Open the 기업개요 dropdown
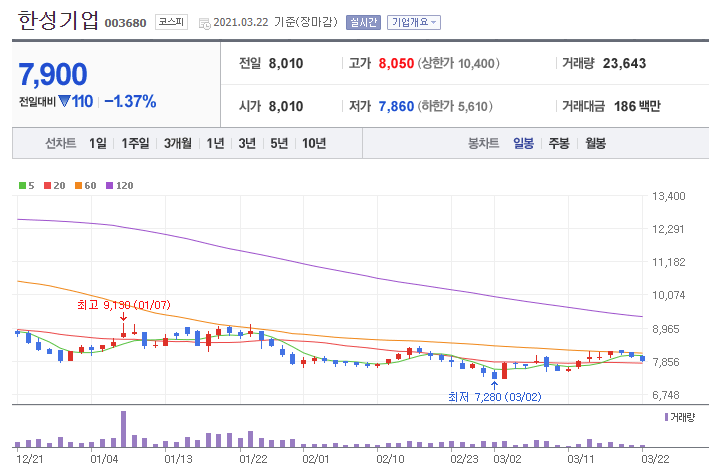The height and width of the screenshot is (474, 709). 414,22
